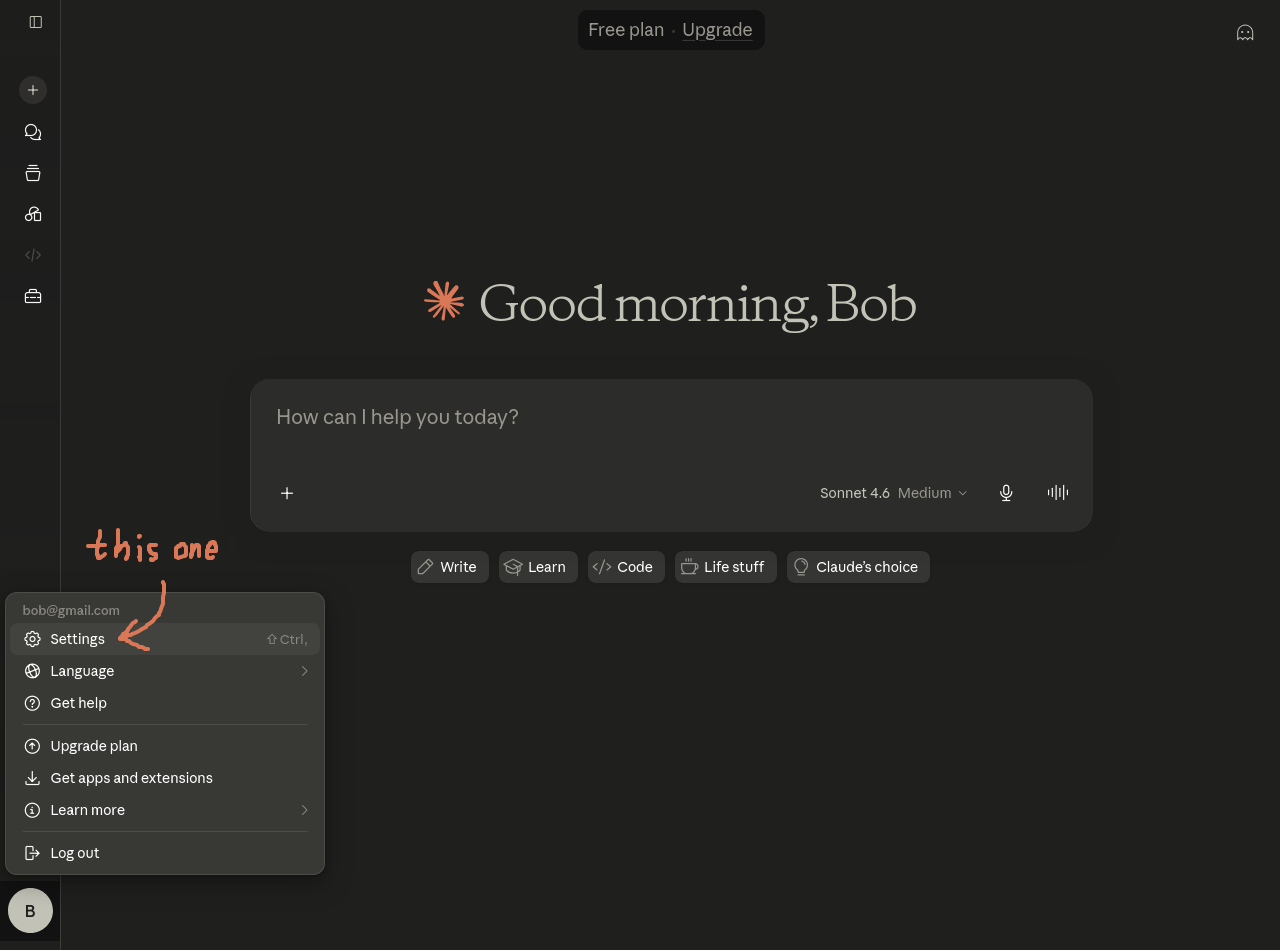The width and height of the screenshot is (1280, 951).
Task: Open the toolbox icon in sidebar
Action: tap(33, 296)
